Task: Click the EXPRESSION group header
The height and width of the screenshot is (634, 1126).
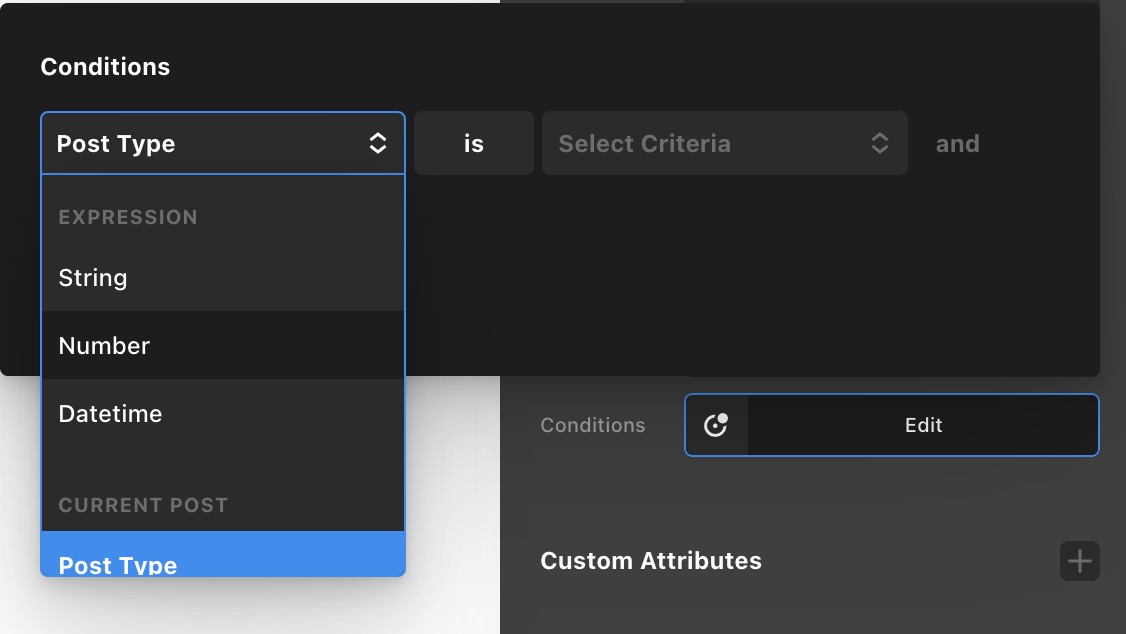Action: coord(128,218)
